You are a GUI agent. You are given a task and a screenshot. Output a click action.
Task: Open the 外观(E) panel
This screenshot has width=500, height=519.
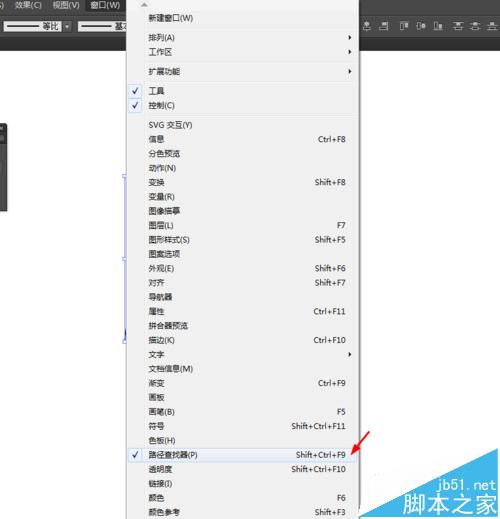243,268
